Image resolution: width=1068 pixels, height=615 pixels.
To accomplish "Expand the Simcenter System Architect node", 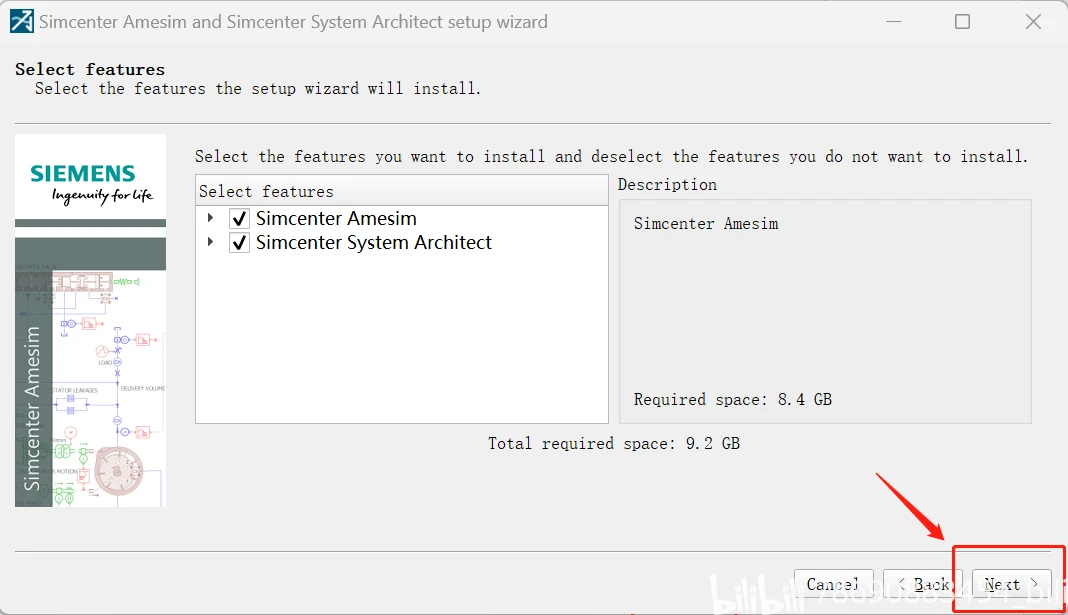I will tap(210, 243).
